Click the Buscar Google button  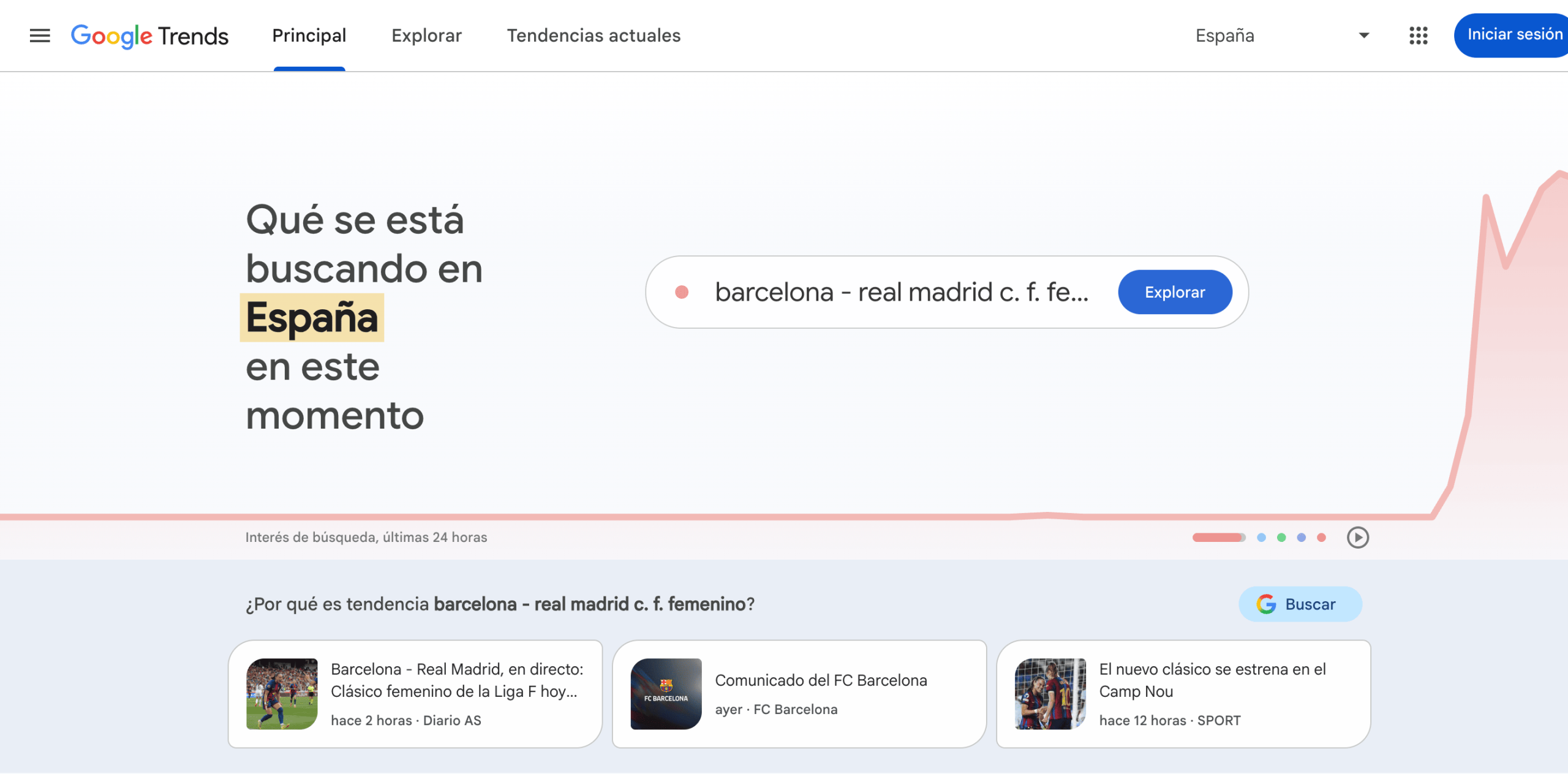tap(1300, 604)
